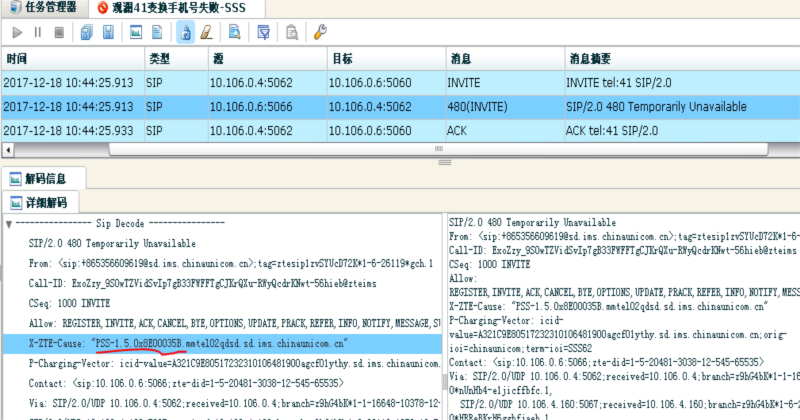Image resolution: width=800 pixels, height=420 pixels.
Task: Click the Pause capture icon
Action: 38,32
